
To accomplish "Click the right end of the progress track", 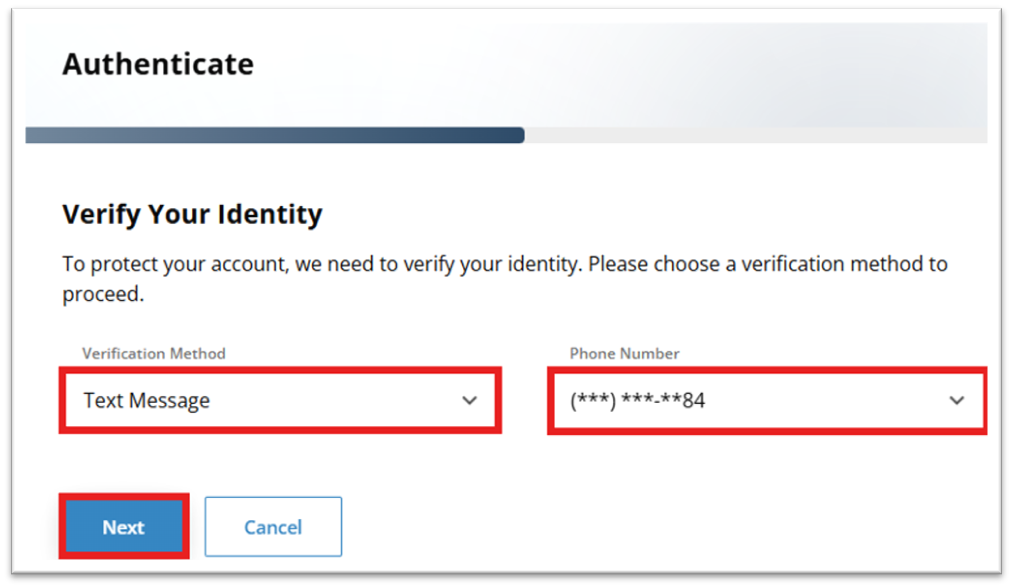I will pyautogui.click(x=980, y=135).
